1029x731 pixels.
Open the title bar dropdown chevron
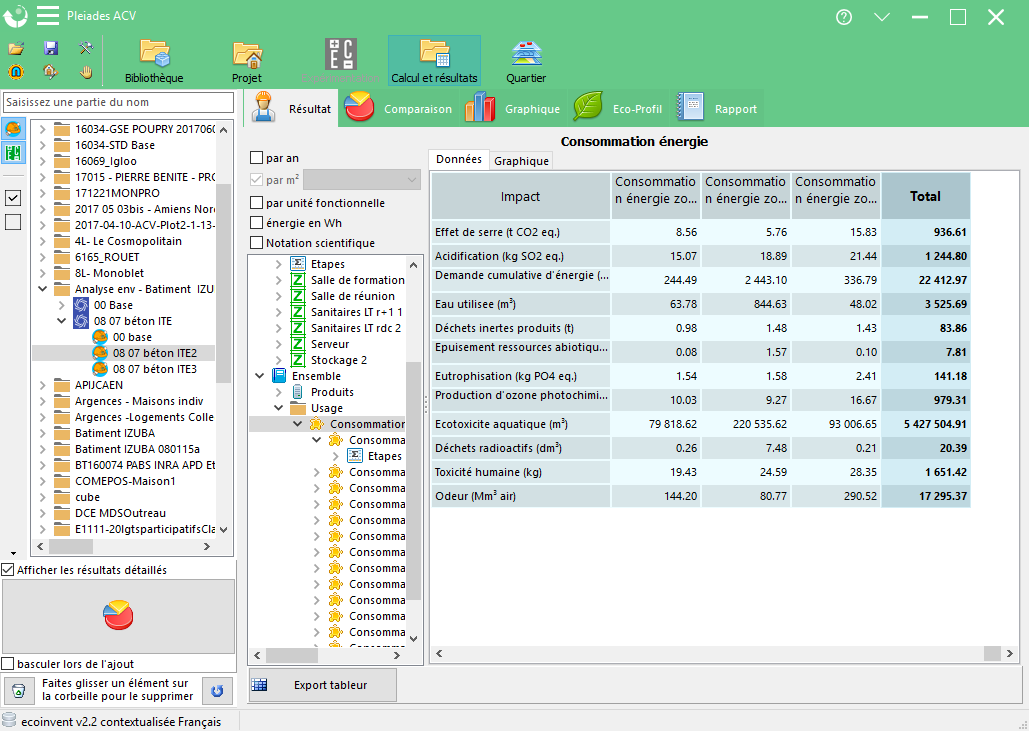882,17
